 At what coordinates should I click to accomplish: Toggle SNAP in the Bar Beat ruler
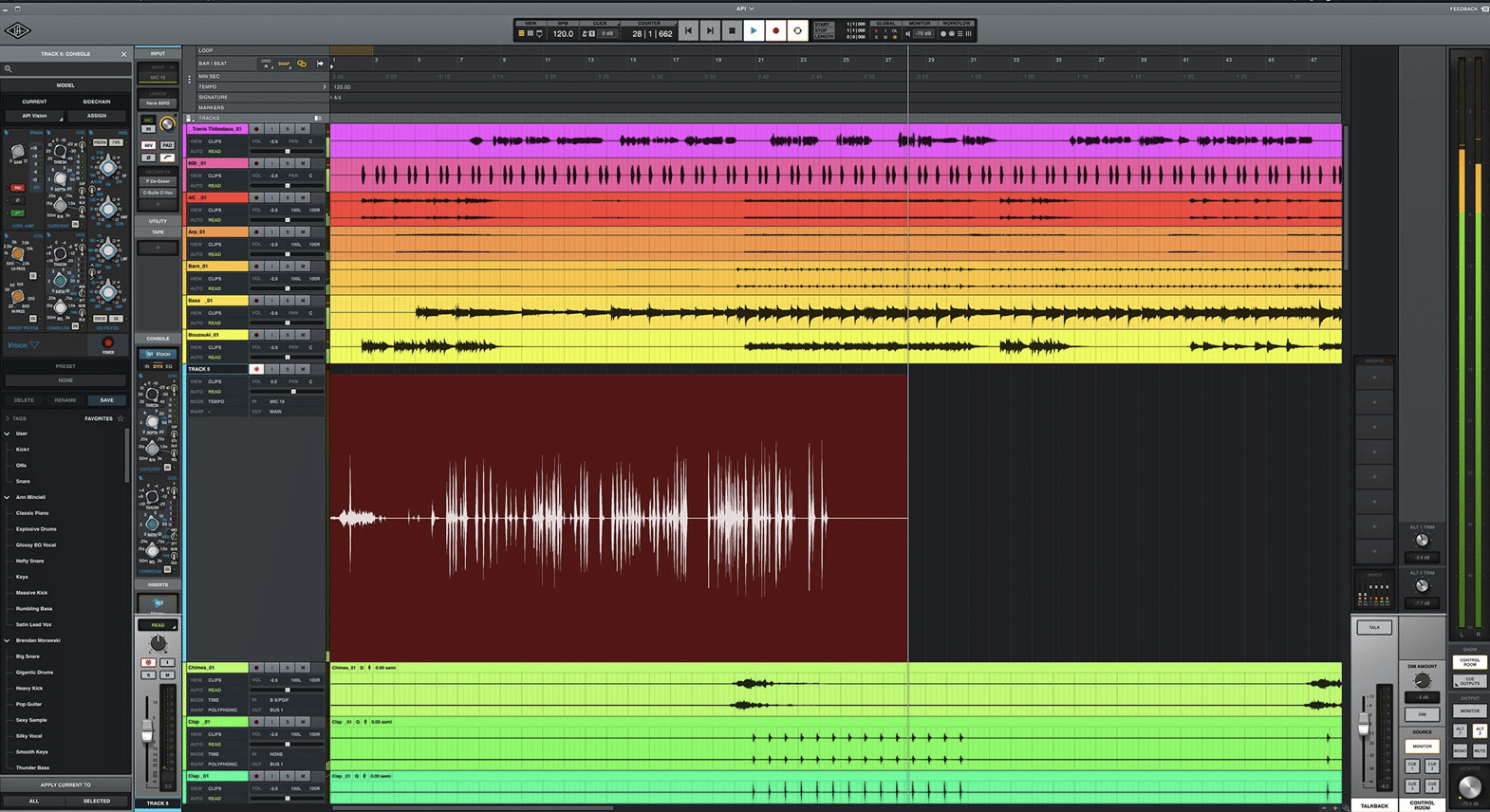(284, 64)
